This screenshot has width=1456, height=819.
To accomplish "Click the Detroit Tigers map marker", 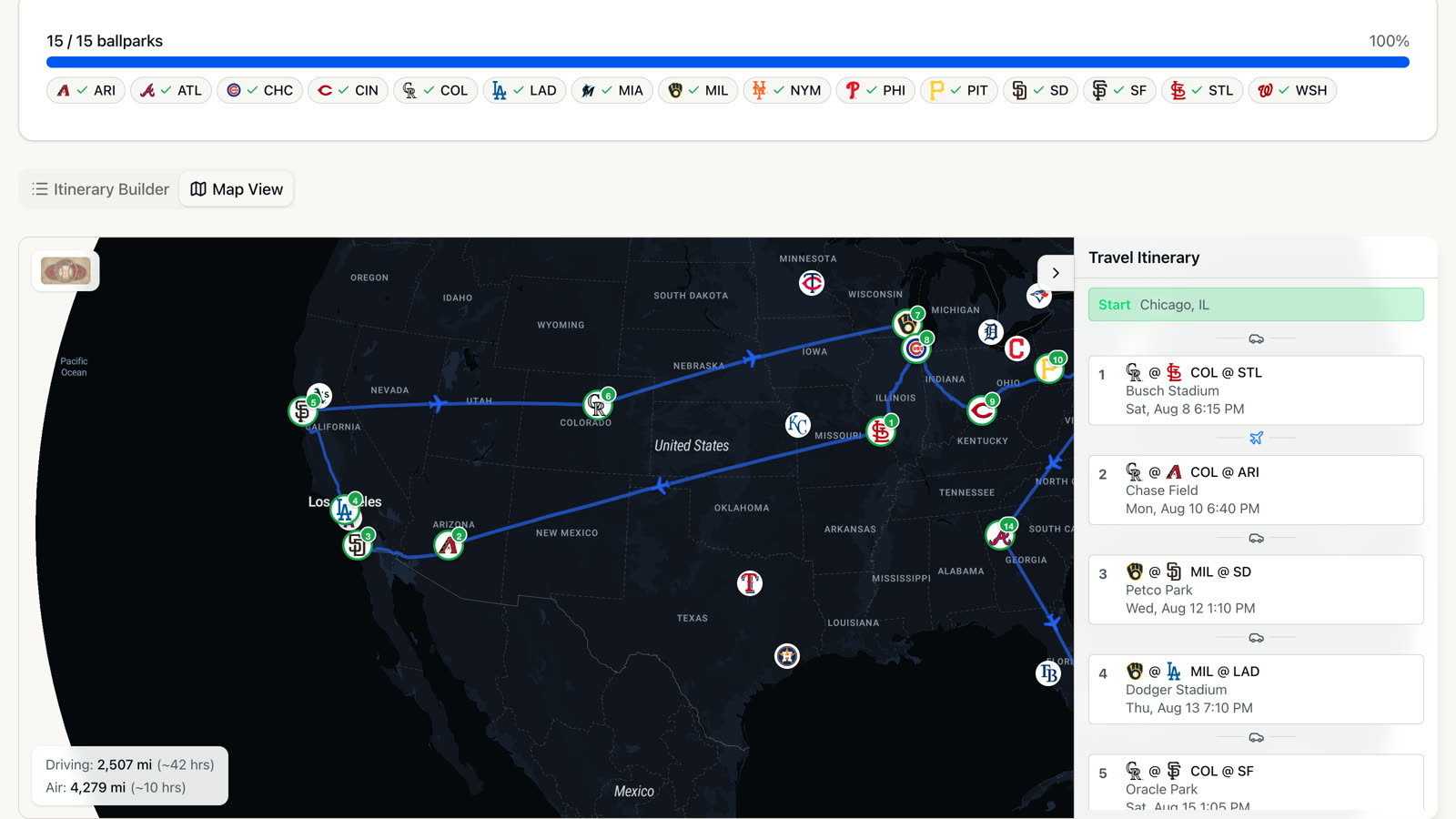I will click(x=991, y=332).
